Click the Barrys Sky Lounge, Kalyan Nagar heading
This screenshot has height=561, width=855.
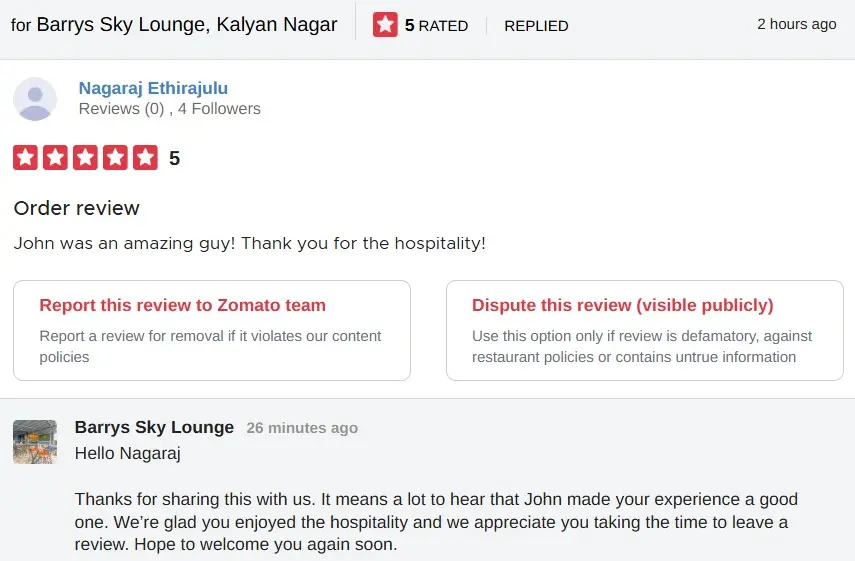(187, 25)
